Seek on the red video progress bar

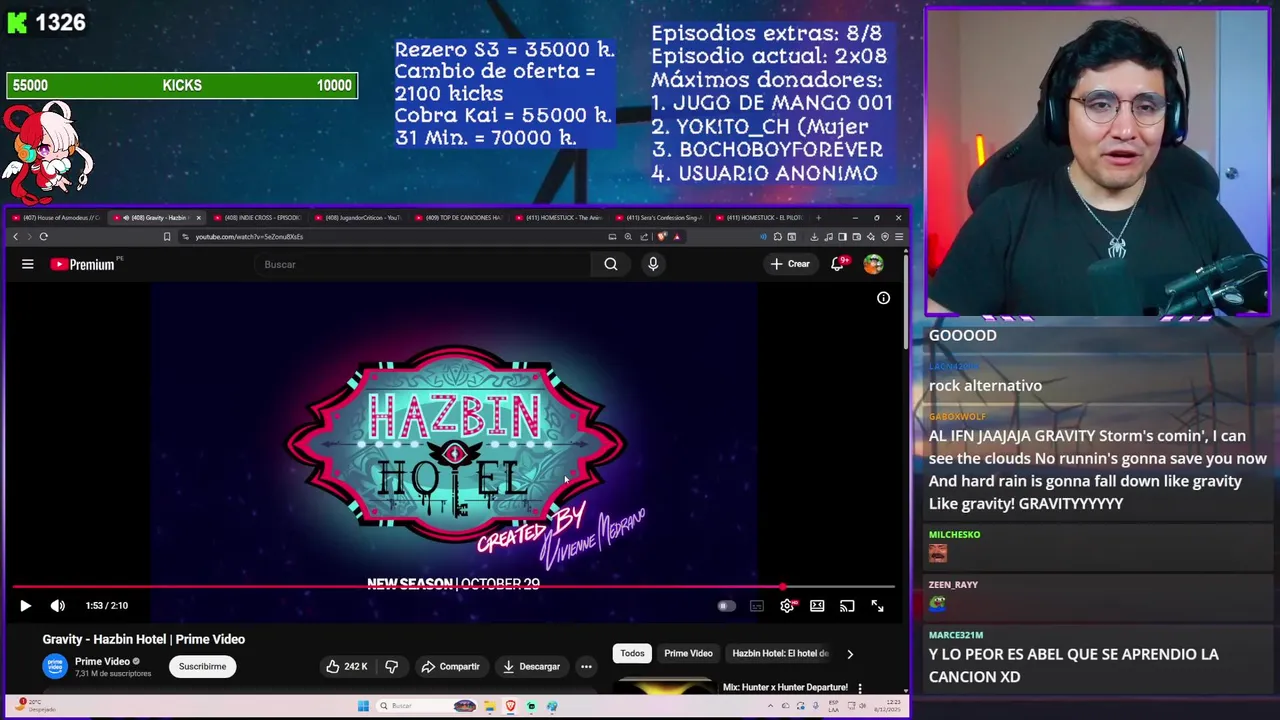point(454,588)
